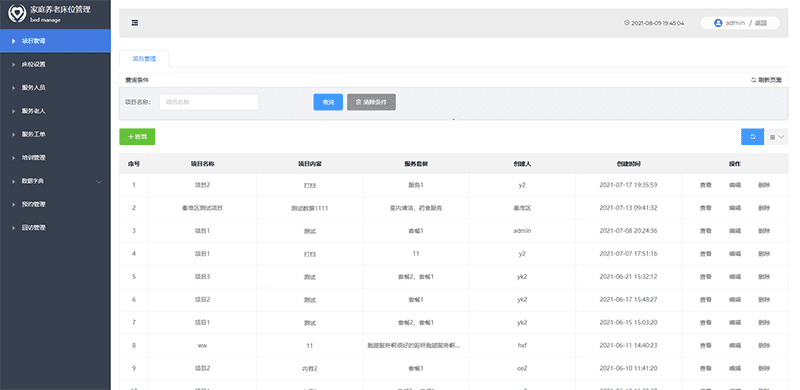Select the 项目管理 page tab
Image resolution: width=800 pixels, height=390 pixels.
point(144,59)
